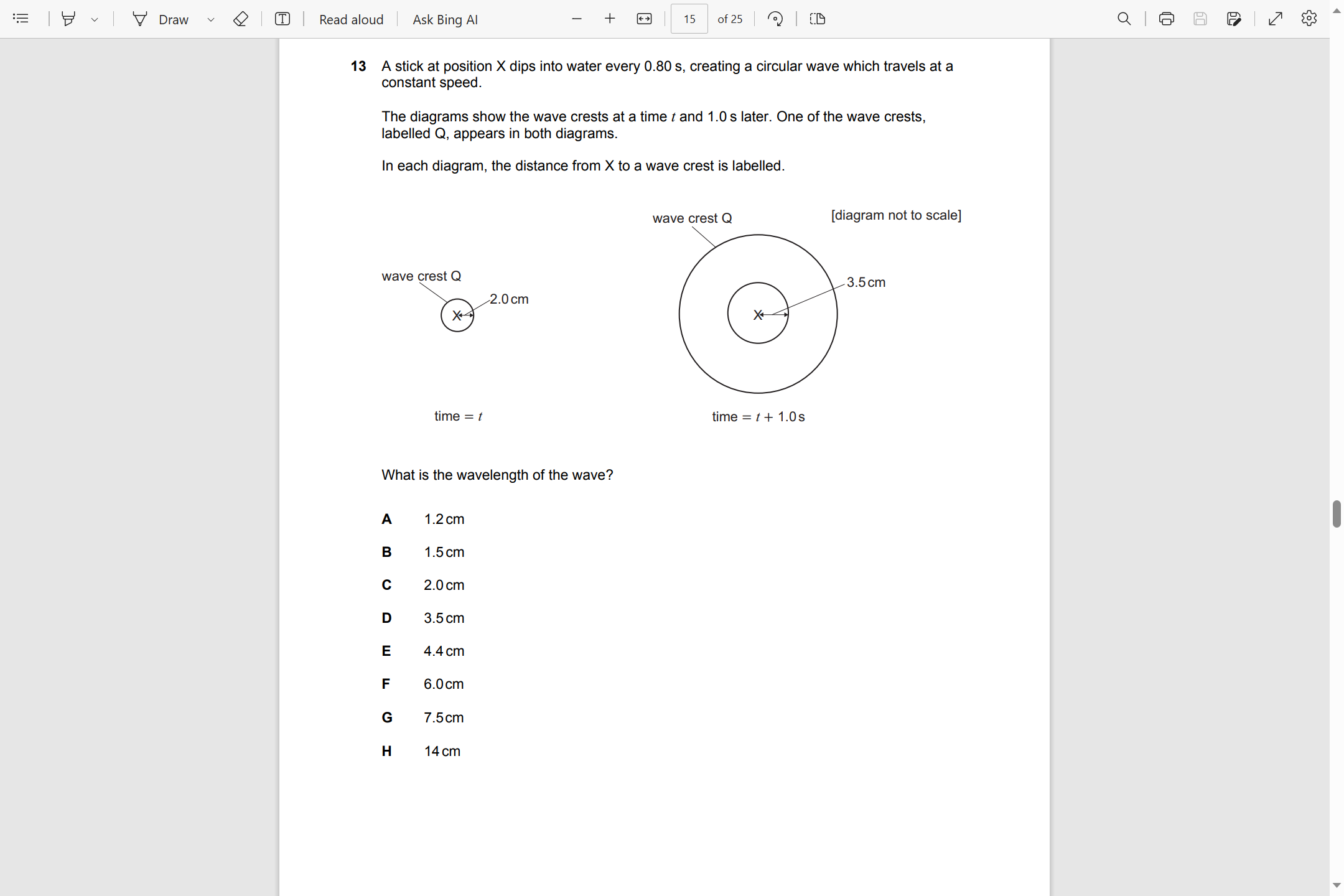
Task: Expand the Highlight color options dropdown
Action: (x=95, y=19)
